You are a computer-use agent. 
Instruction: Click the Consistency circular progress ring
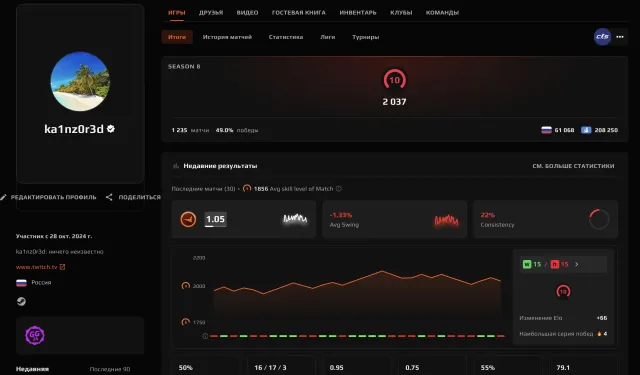pyautogui.click(x=599, y=219)
